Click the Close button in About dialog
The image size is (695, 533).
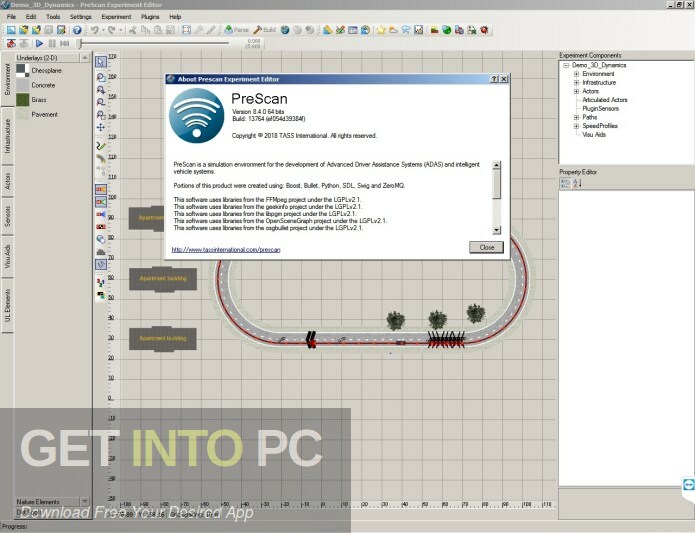tap(486, 247)
